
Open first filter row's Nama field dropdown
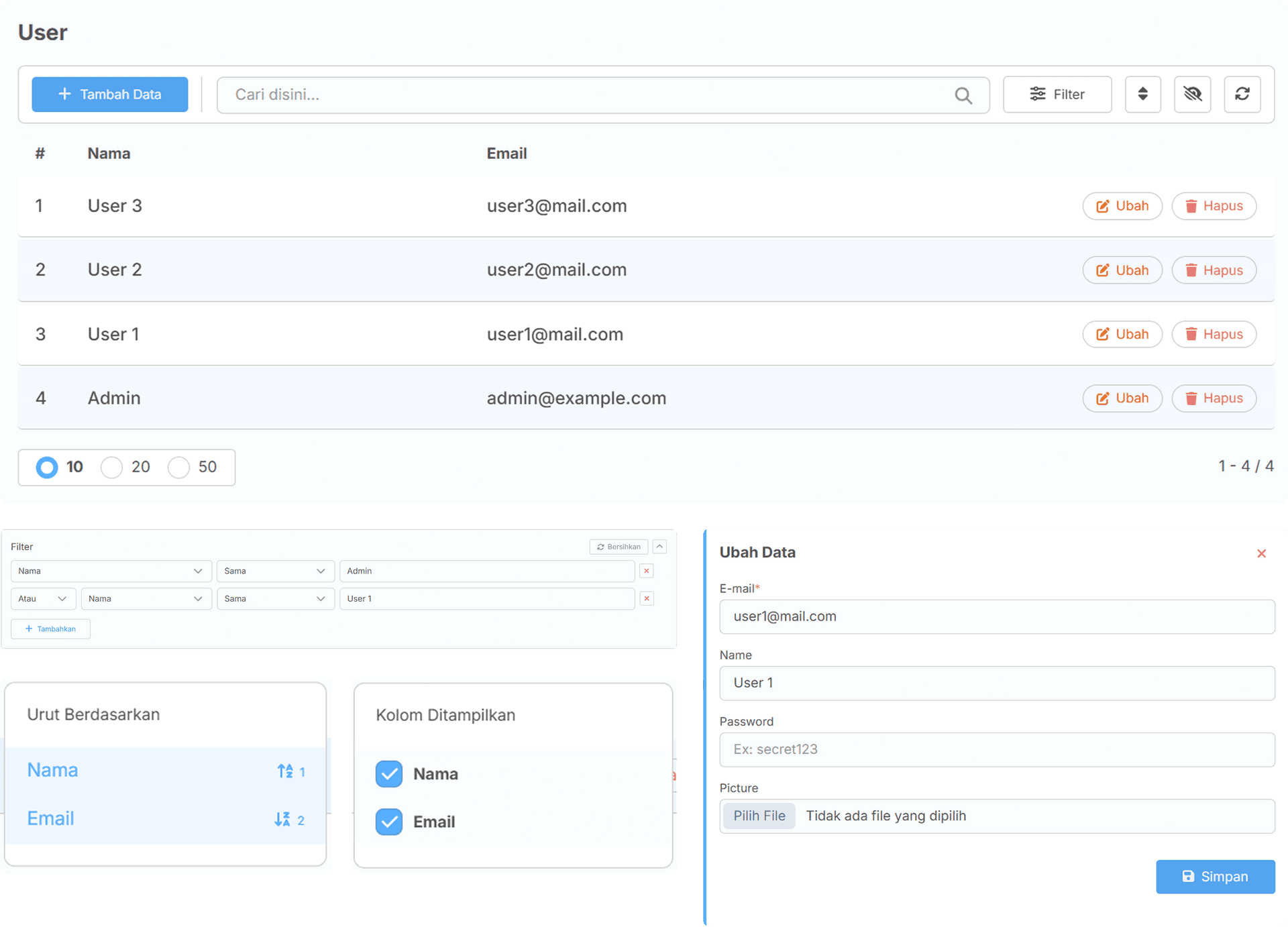111,571
